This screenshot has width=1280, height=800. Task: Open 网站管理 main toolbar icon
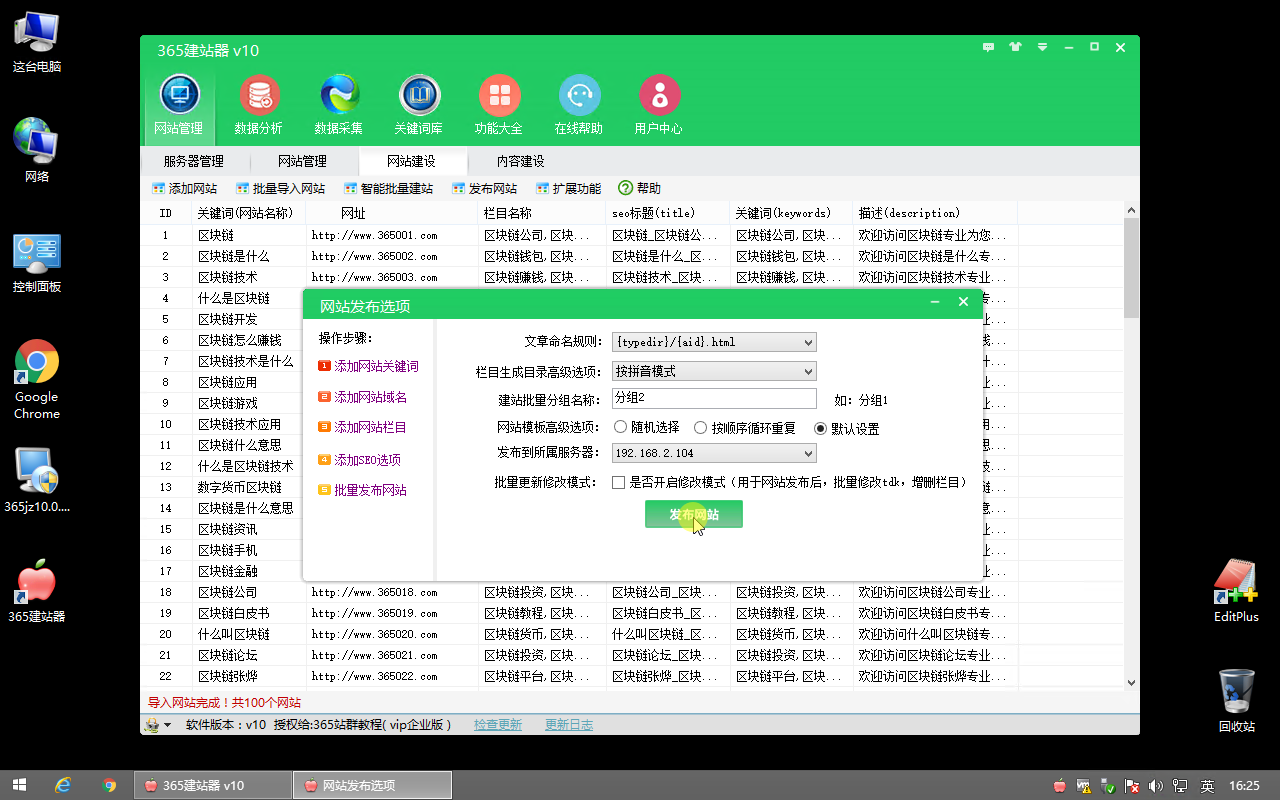tap(179, 105)
